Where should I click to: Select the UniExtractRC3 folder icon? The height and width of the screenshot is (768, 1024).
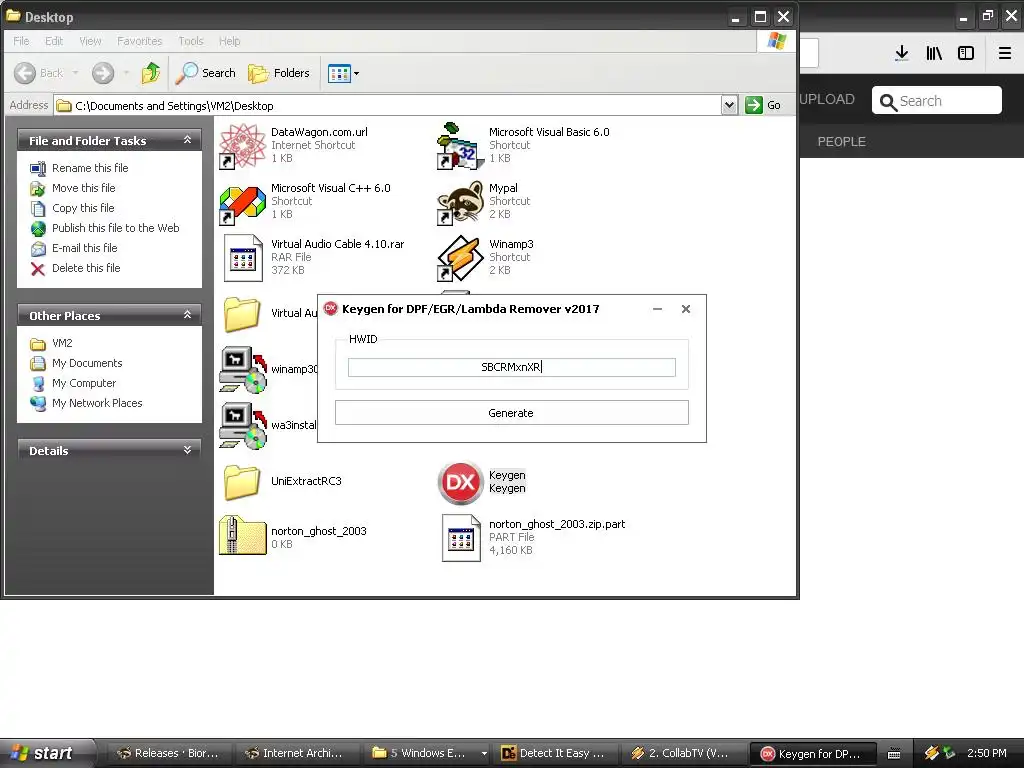[x=242, y=482]
